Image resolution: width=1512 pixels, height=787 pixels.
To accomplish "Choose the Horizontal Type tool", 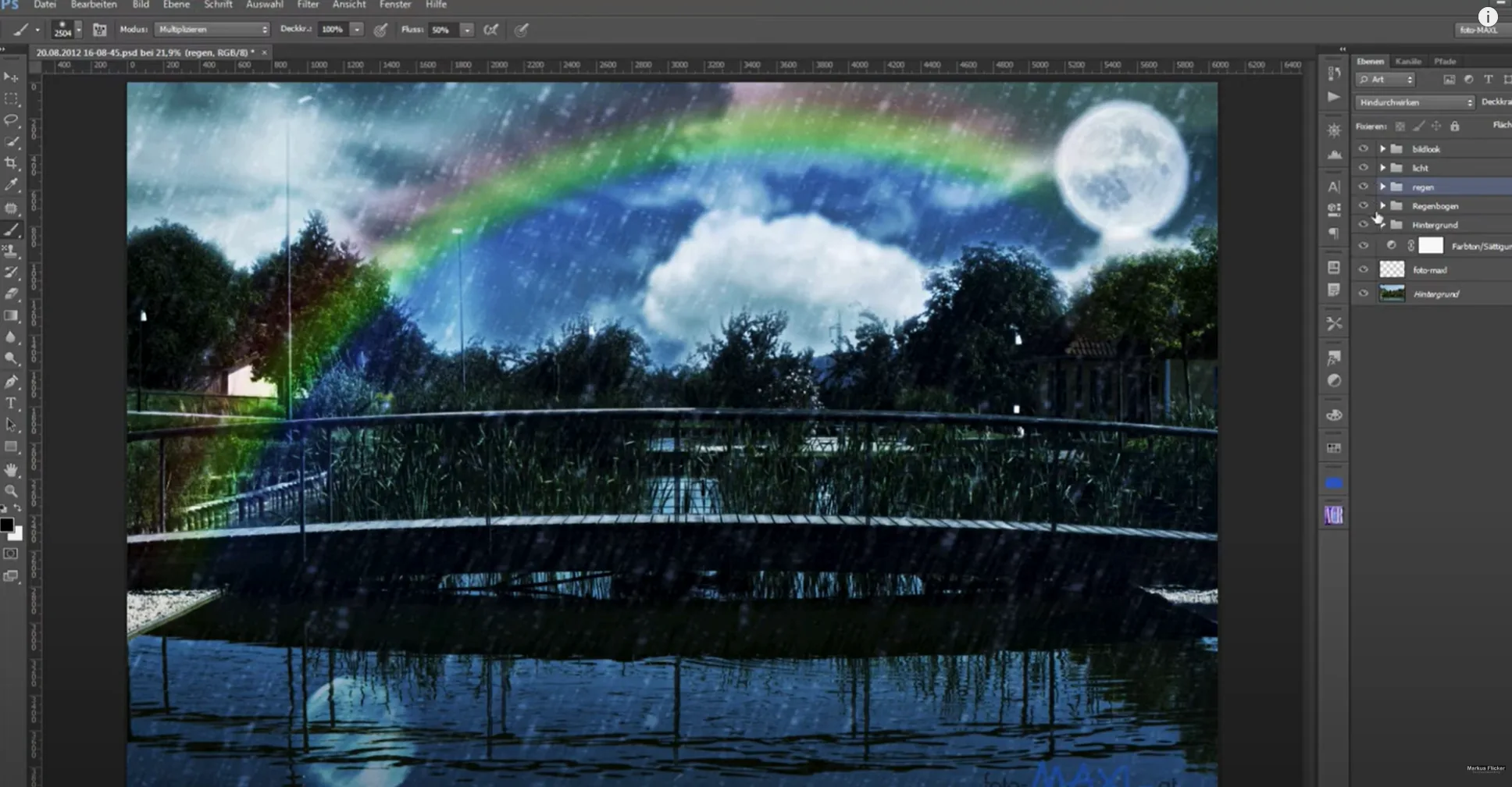I will pyautogui.click(x=11, y=404).
